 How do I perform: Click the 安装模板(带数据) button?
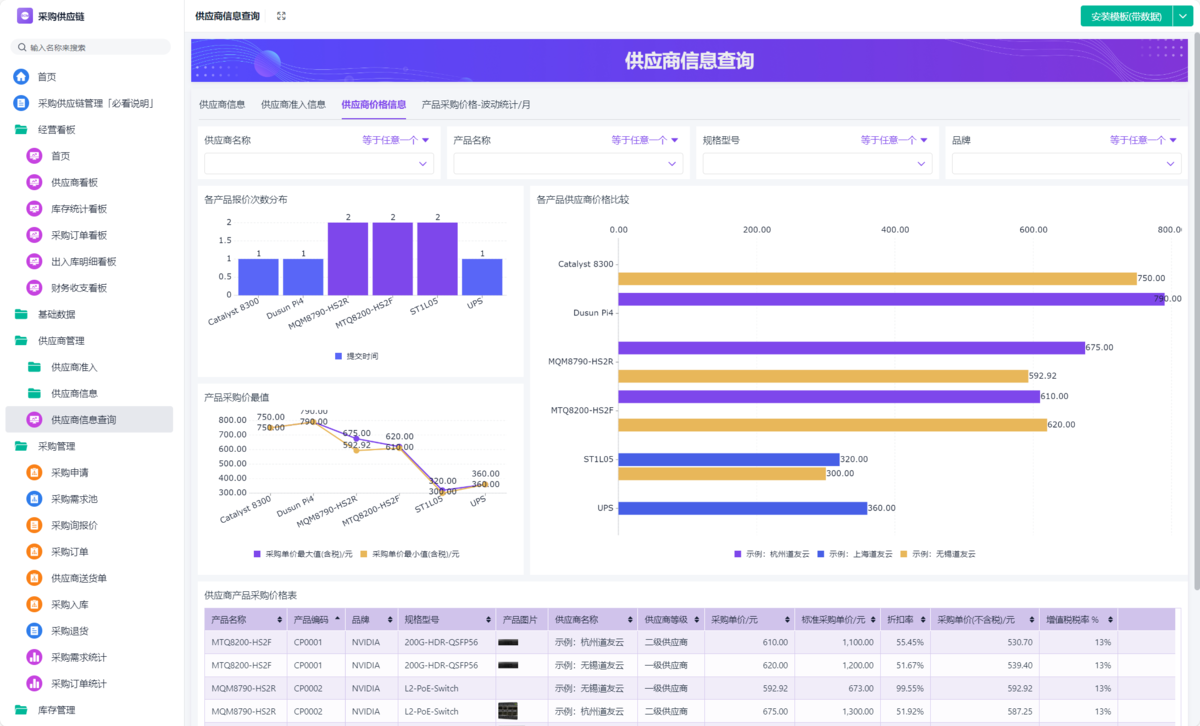pyautogui.click(x=1125, y=16)
